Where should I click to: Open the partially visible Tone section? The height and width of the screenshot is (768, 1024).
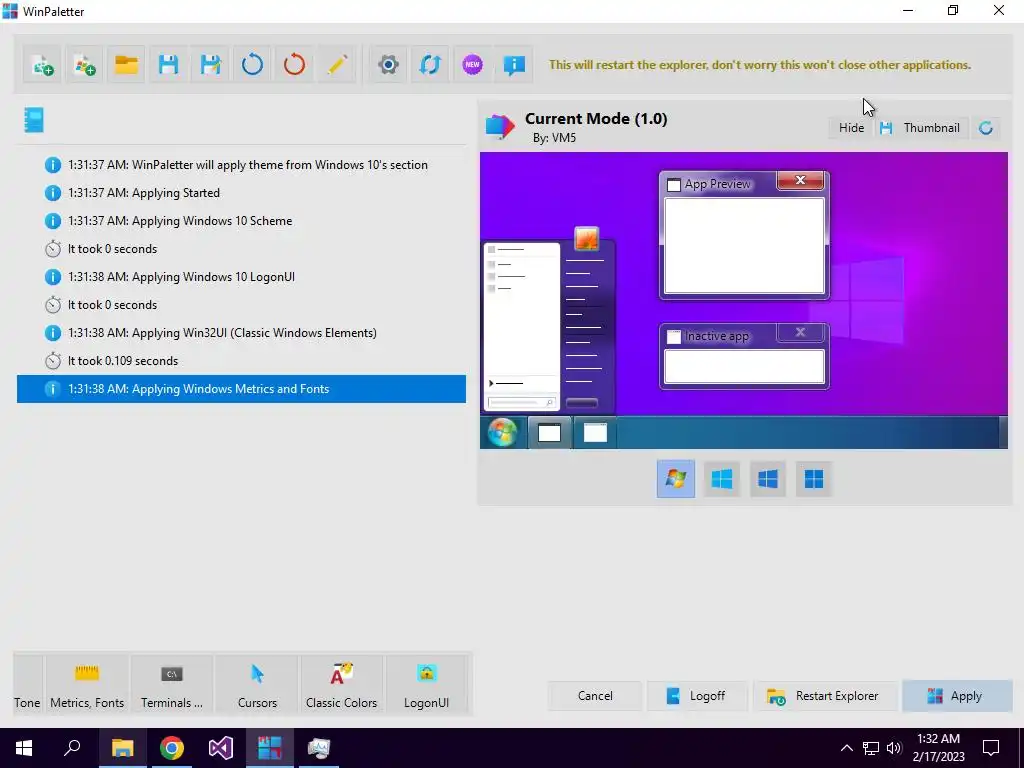(x=27, y=685)
